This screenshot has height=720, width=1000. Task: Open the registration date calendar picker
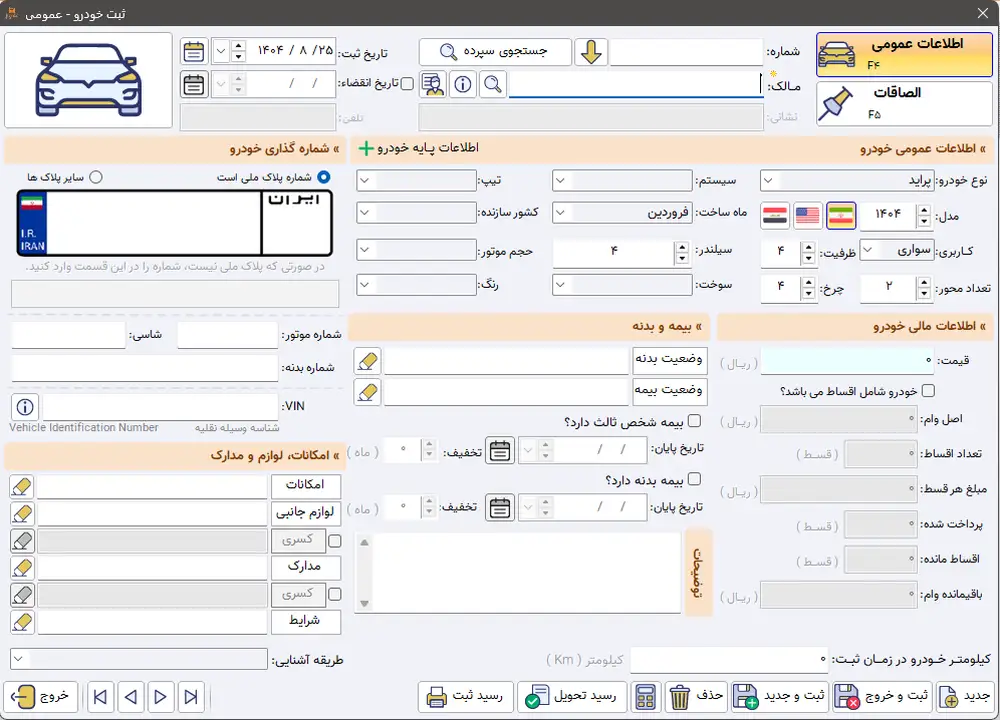194,52
